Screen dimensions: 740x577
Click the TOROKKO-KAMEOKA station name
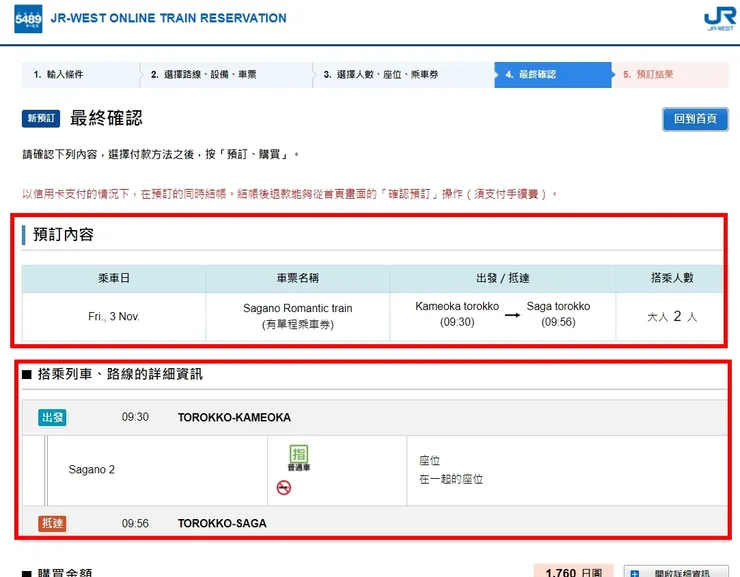[234, 418]
